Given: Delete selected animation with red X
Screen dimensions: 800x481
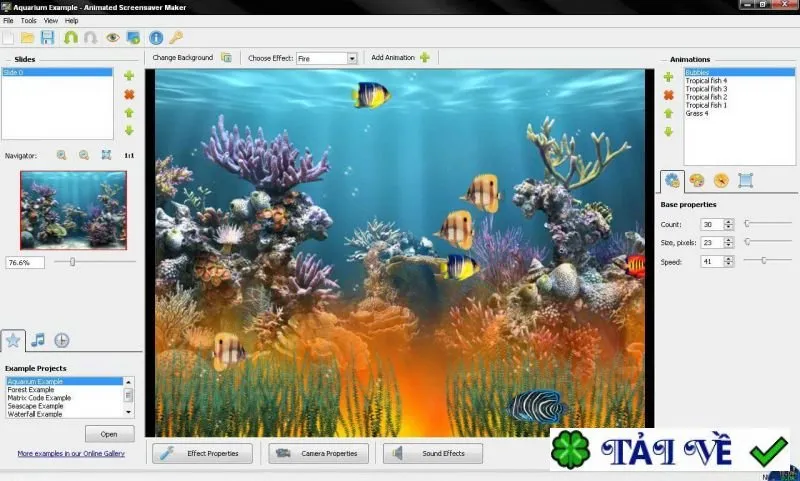Looking at the screenshot, I should pos(668,95).
